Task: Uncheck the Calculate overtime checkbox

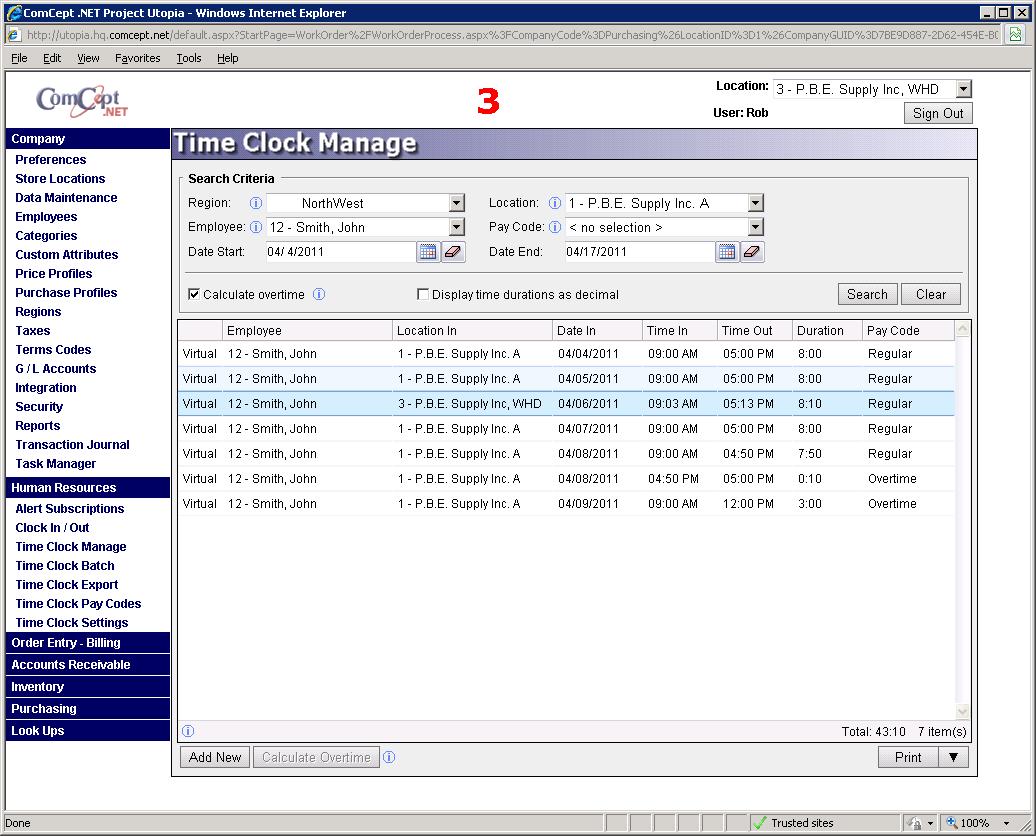Action: click(194, 295)
